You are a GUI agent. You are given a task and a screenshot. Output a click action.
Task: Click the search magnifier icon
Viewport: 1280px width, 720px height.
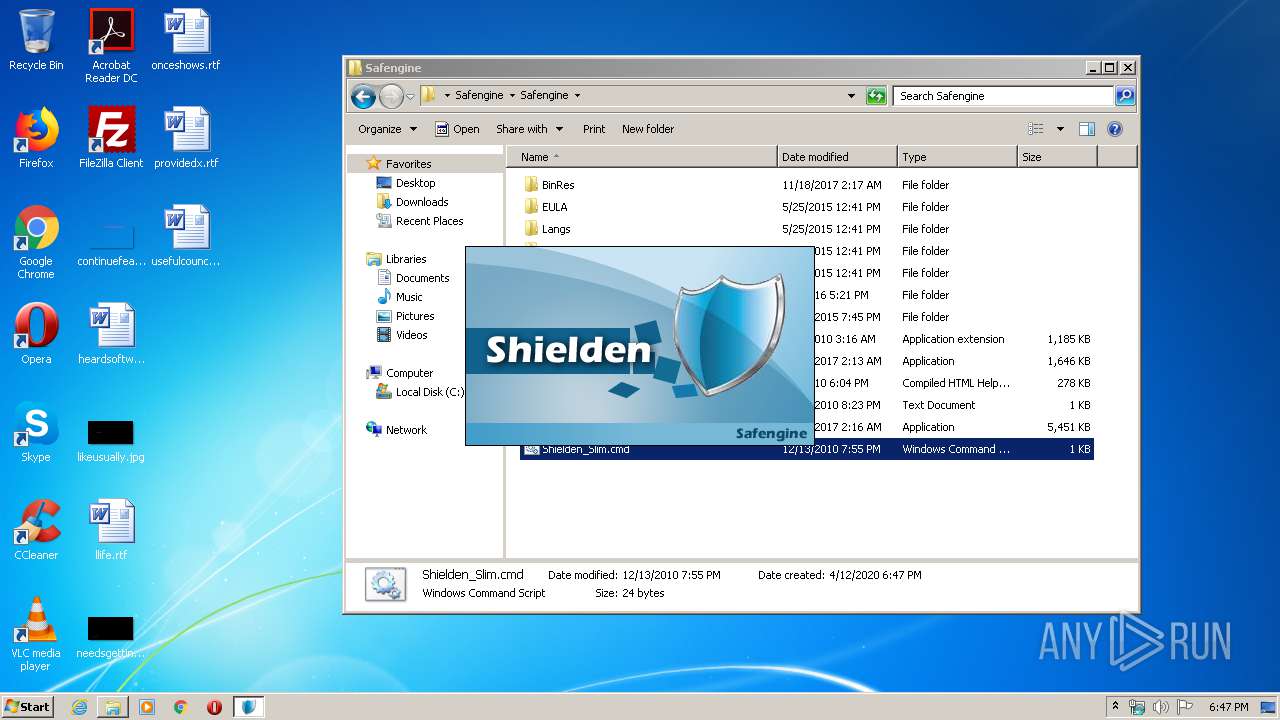(x=1124, y=96)
